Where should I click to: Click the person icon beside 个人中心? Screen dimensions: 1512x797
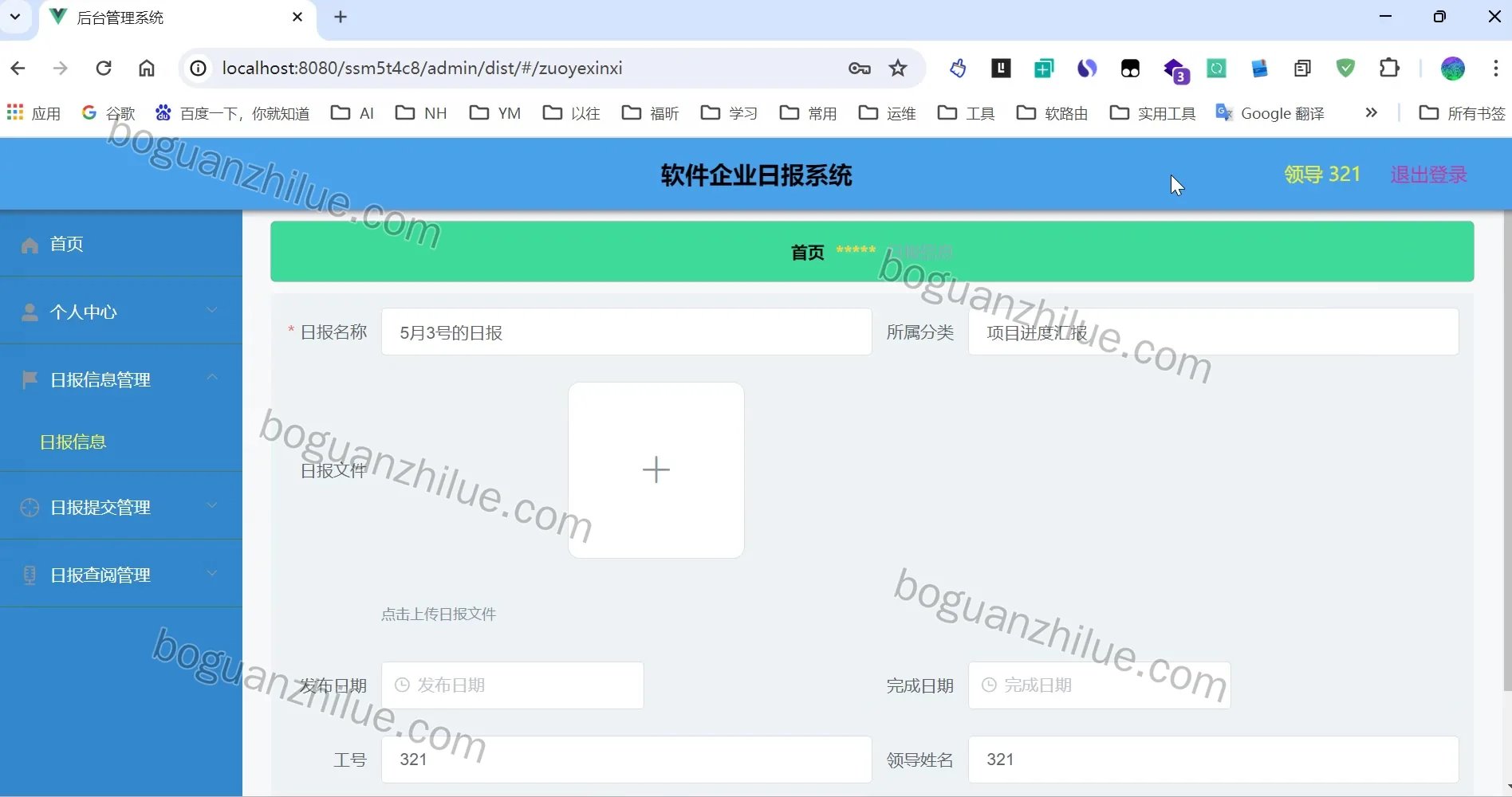pyautogui.click(x=30, y=312)
